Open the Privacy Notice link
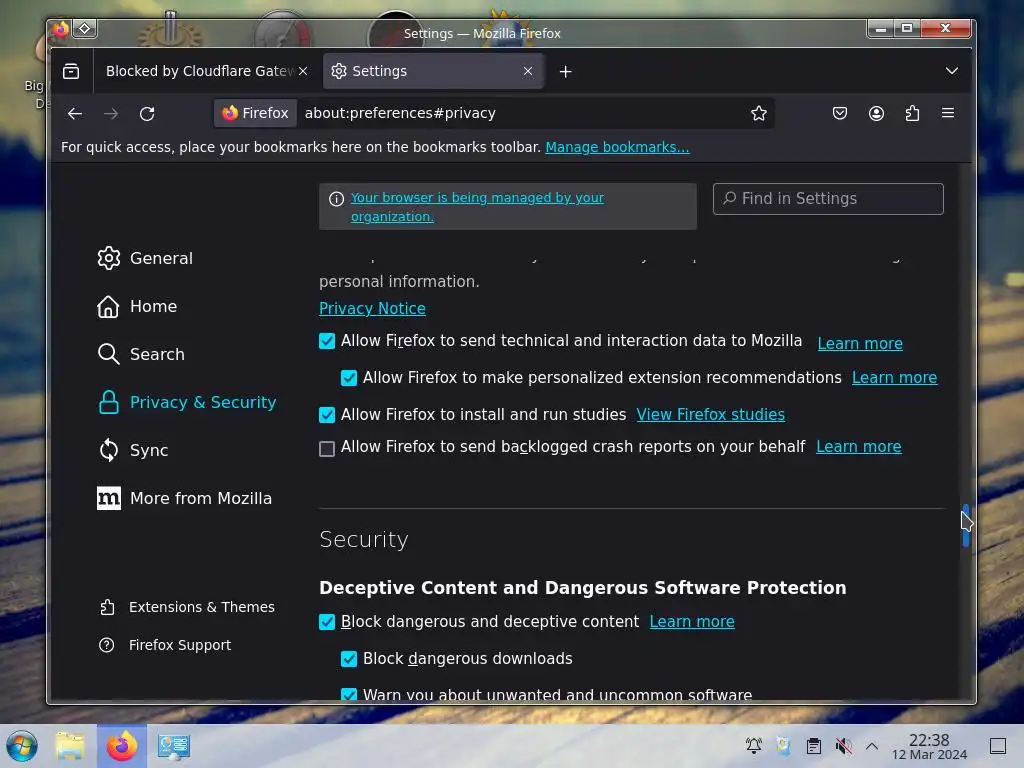 [x=372, y=308]
